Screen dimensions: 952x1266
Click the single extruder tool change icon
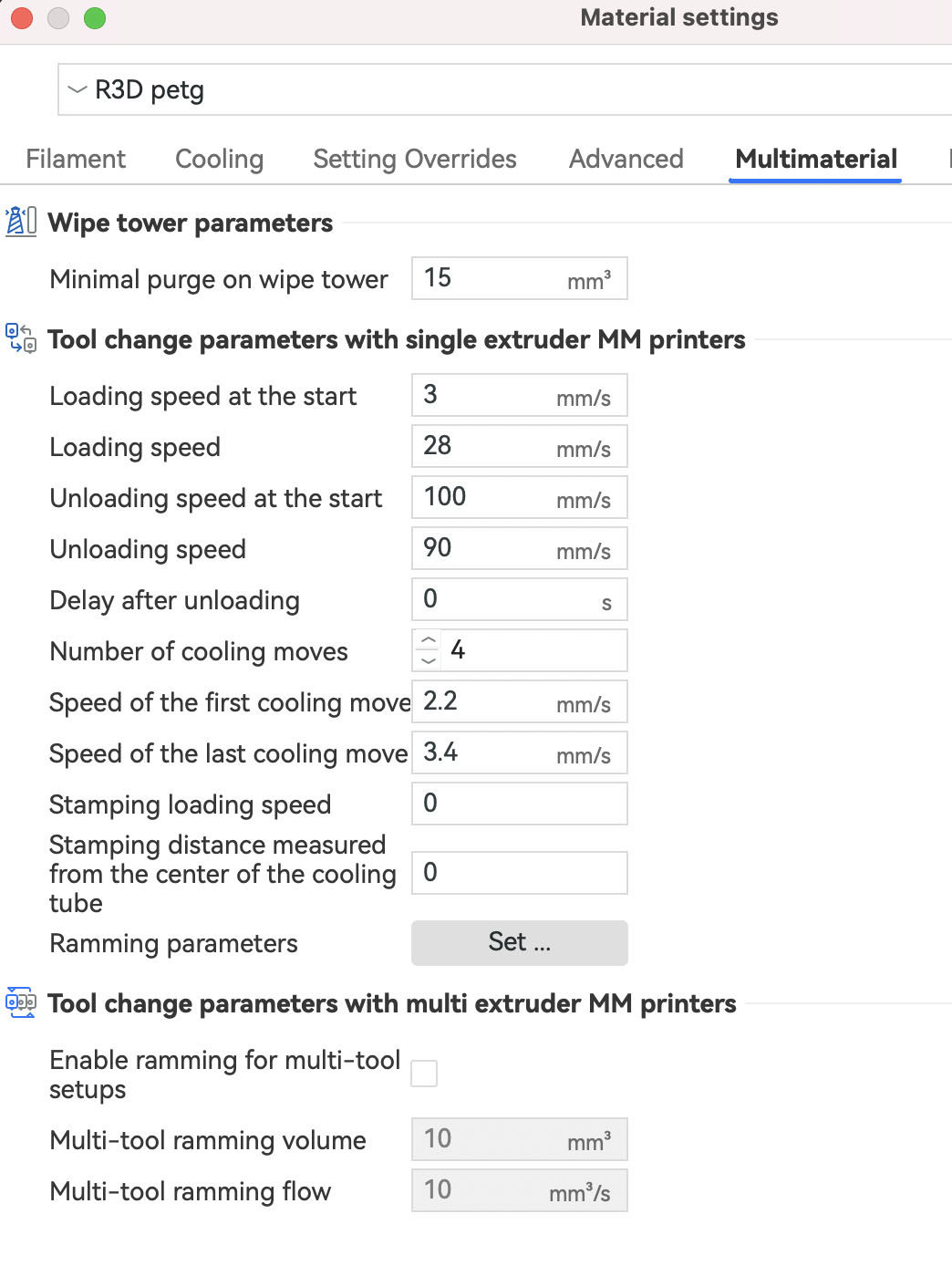click(20, 338)
